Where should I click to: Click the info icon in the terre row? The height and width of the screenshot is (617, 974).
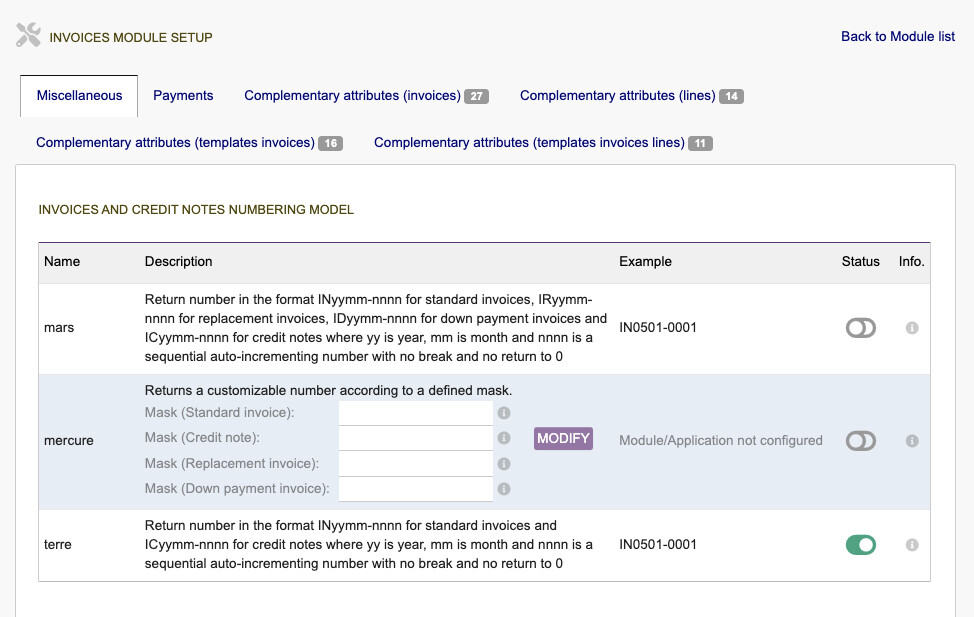pyautogui.click(x=912, y=545)
